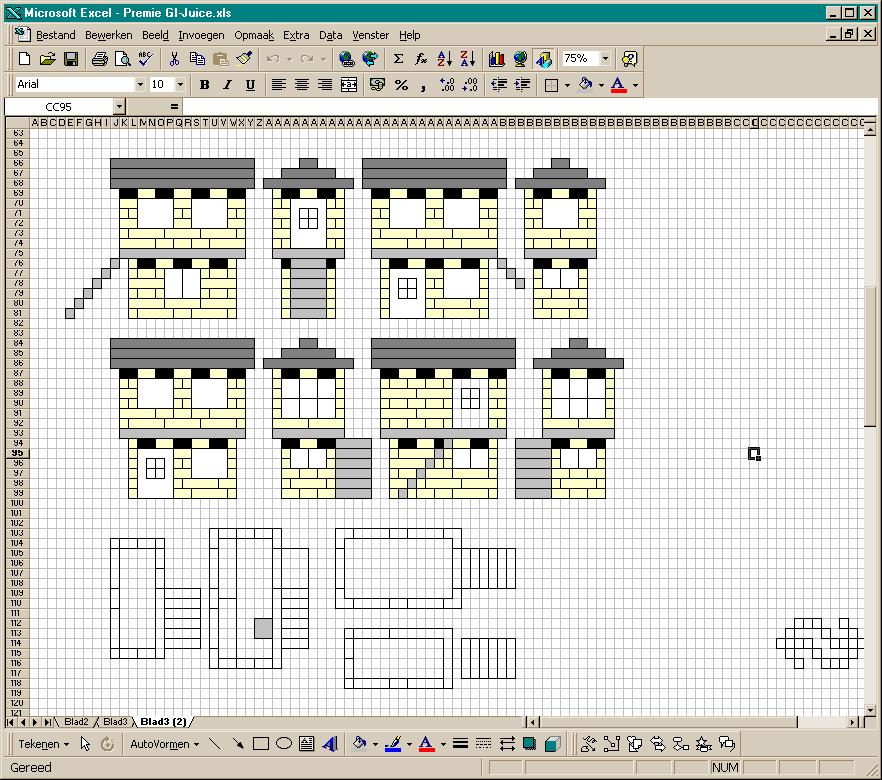Click the Save floppy disk icon
Viewport: 882px width, 780px height.
71,58
